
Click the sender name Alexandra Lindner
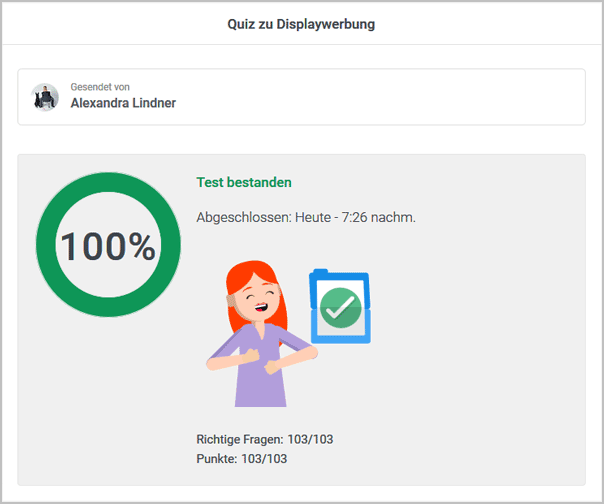coord(123,103)
